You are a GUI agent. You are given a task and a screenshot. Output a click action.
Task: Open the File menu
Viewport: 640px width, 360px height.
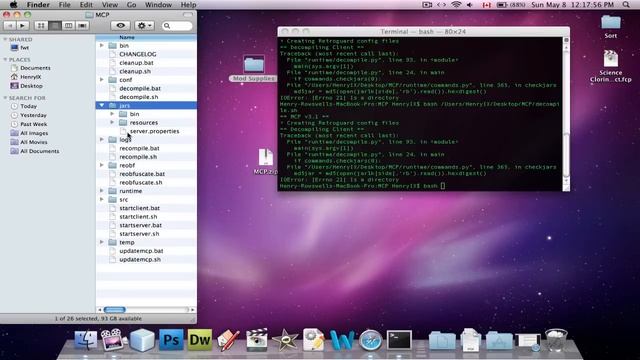64,5
